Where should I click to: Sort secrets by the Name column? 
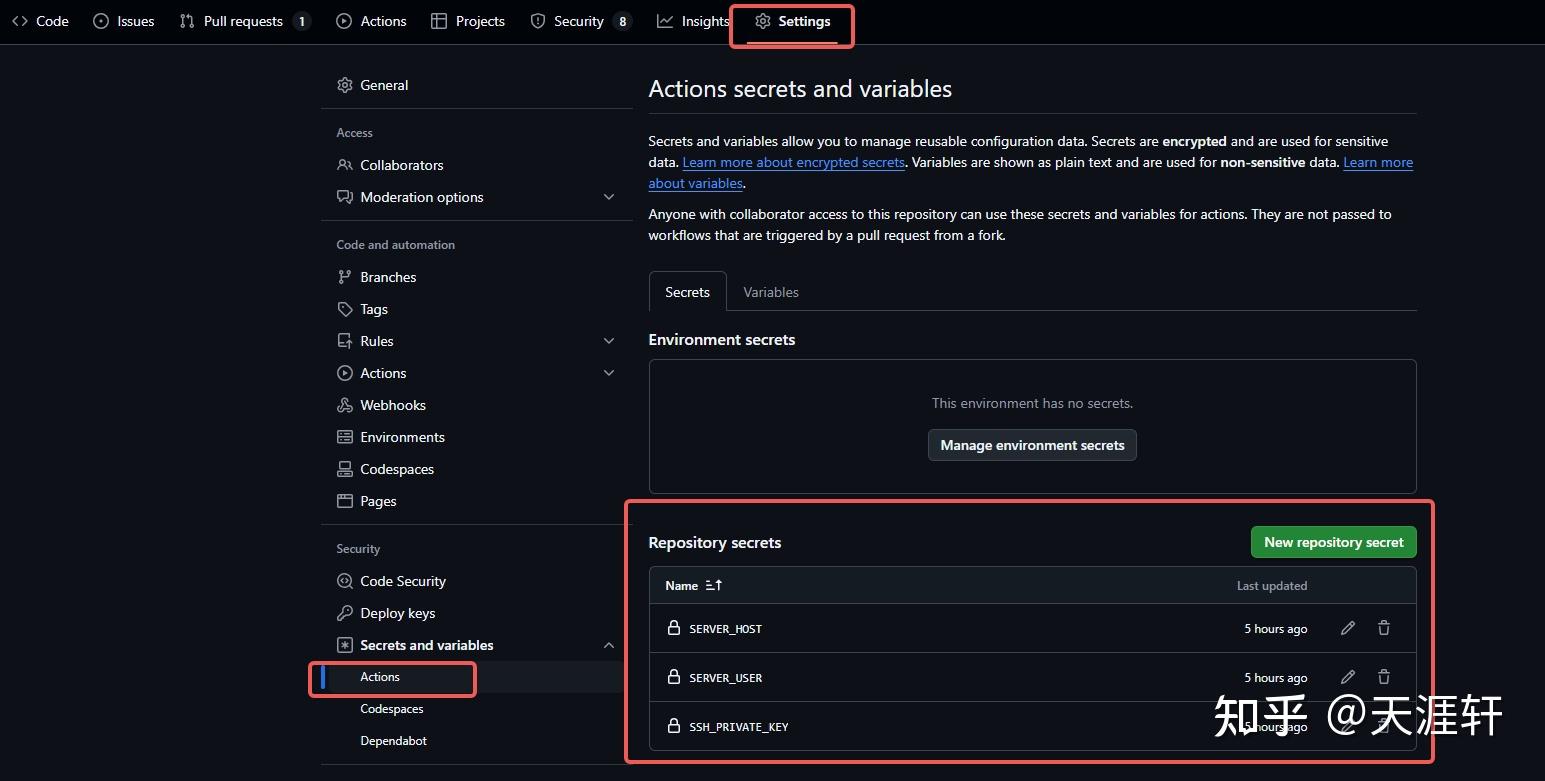(692, 585)
